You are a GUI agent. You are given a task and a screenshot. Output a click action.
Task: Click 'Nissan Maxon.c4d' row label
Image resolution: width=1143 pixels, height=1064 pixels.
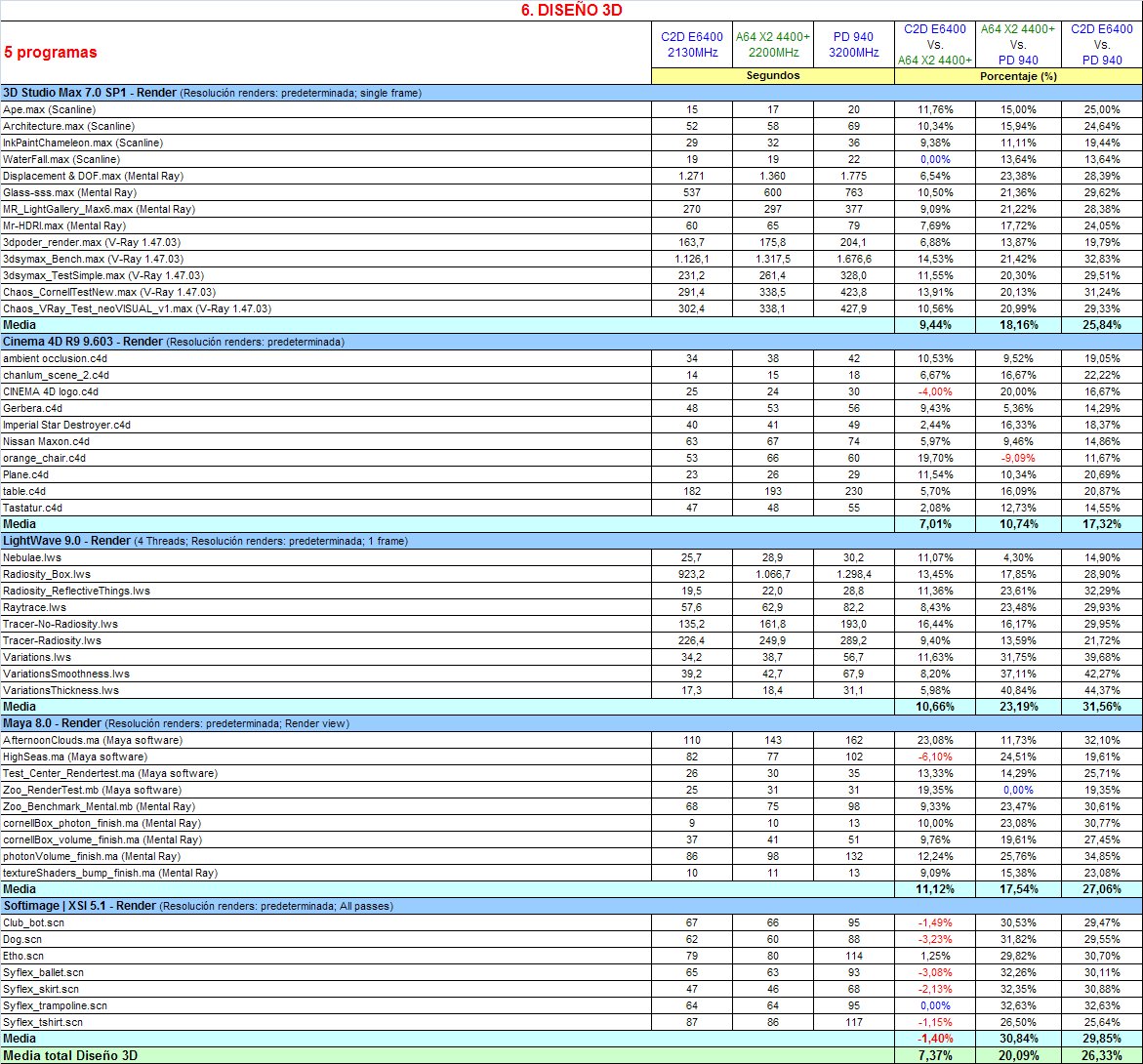pos(47,441)
